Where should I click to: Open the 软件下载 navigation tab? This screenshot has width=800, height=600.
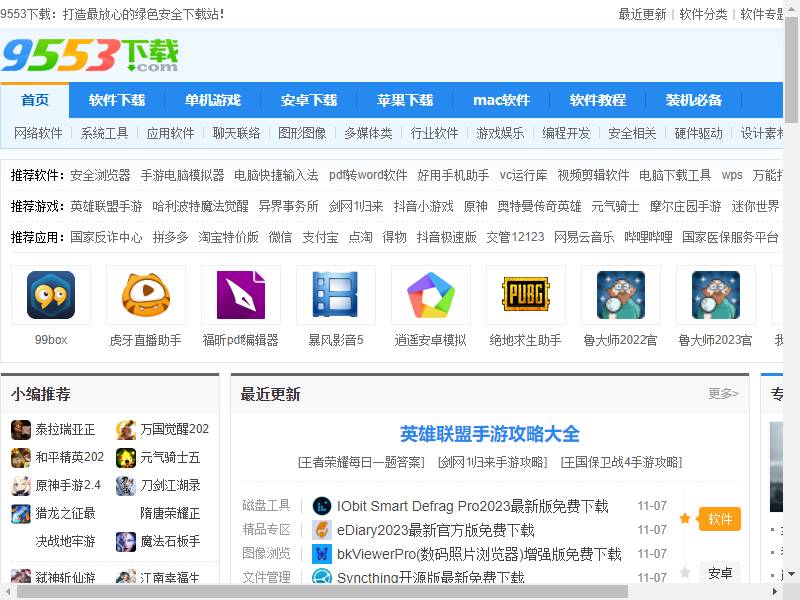(x=117, y=100)
